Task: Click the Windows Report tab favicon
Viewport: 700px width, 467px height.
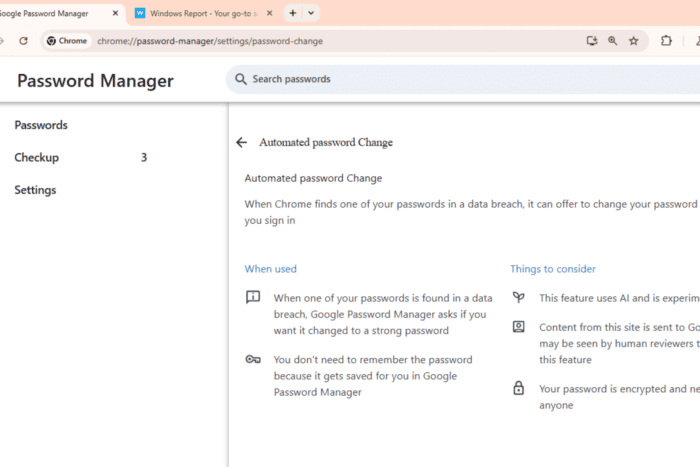Action: 140,13
